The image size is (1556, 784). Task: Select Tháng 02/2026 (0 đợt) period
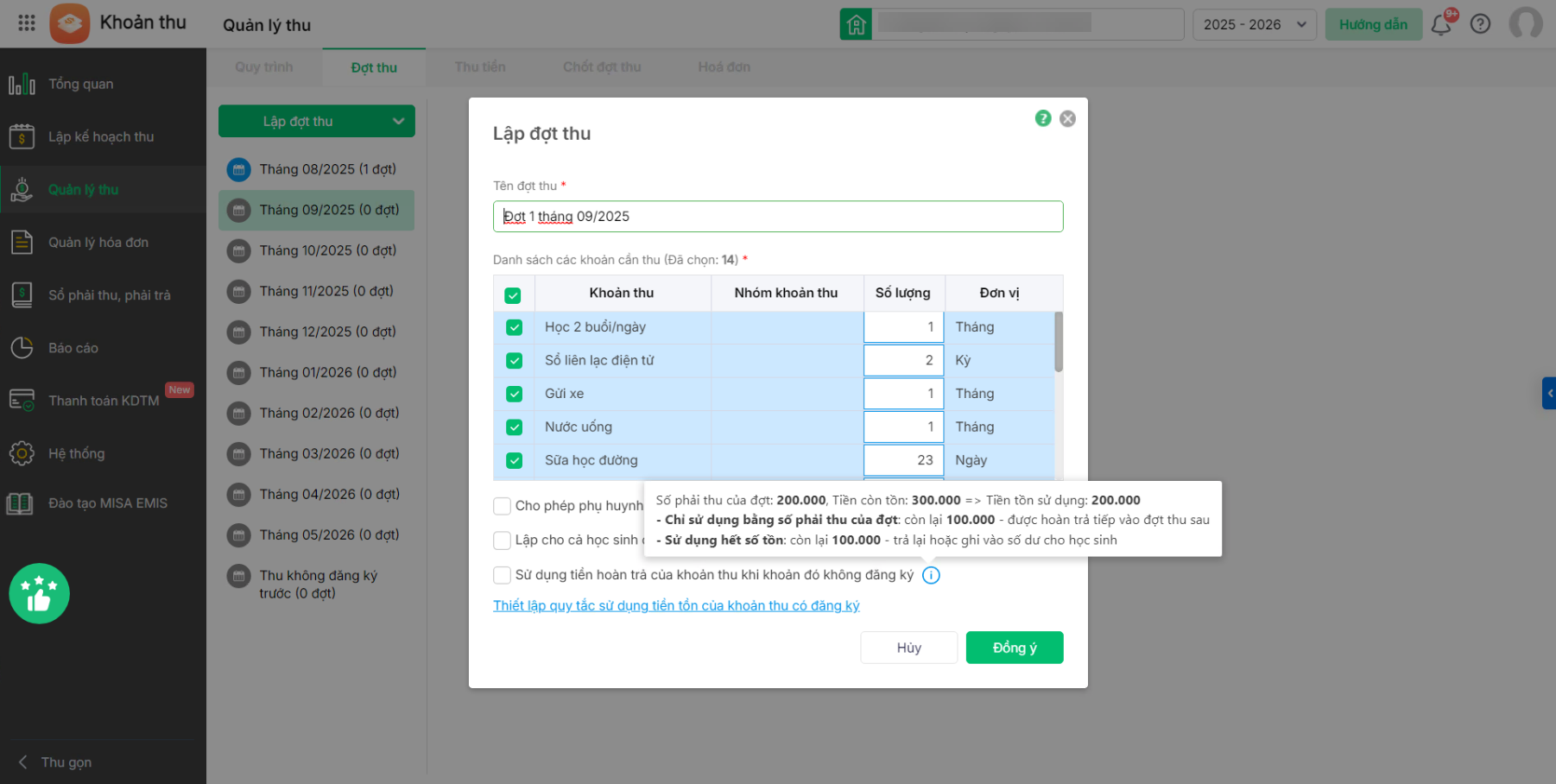coord(317,413)
